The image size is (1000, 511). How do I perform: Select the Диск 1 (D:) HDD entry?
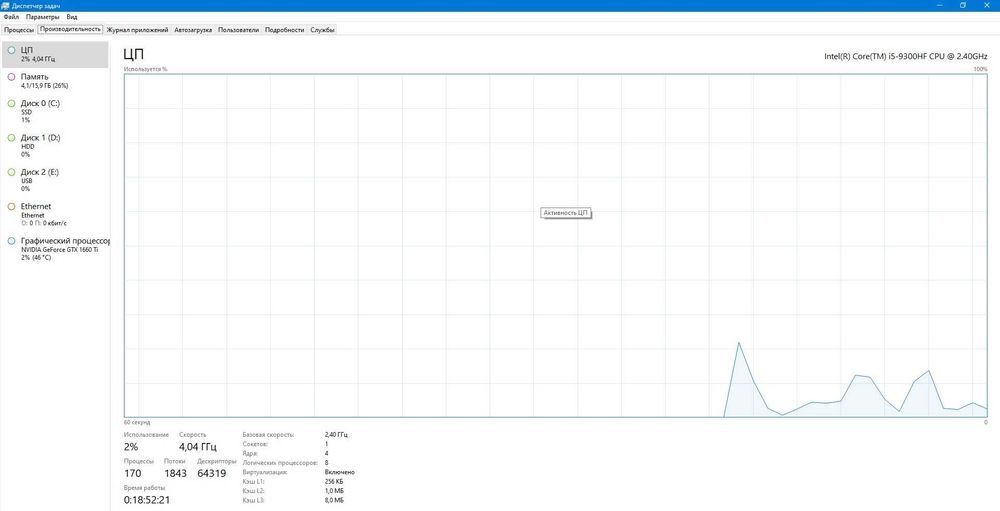55,145
